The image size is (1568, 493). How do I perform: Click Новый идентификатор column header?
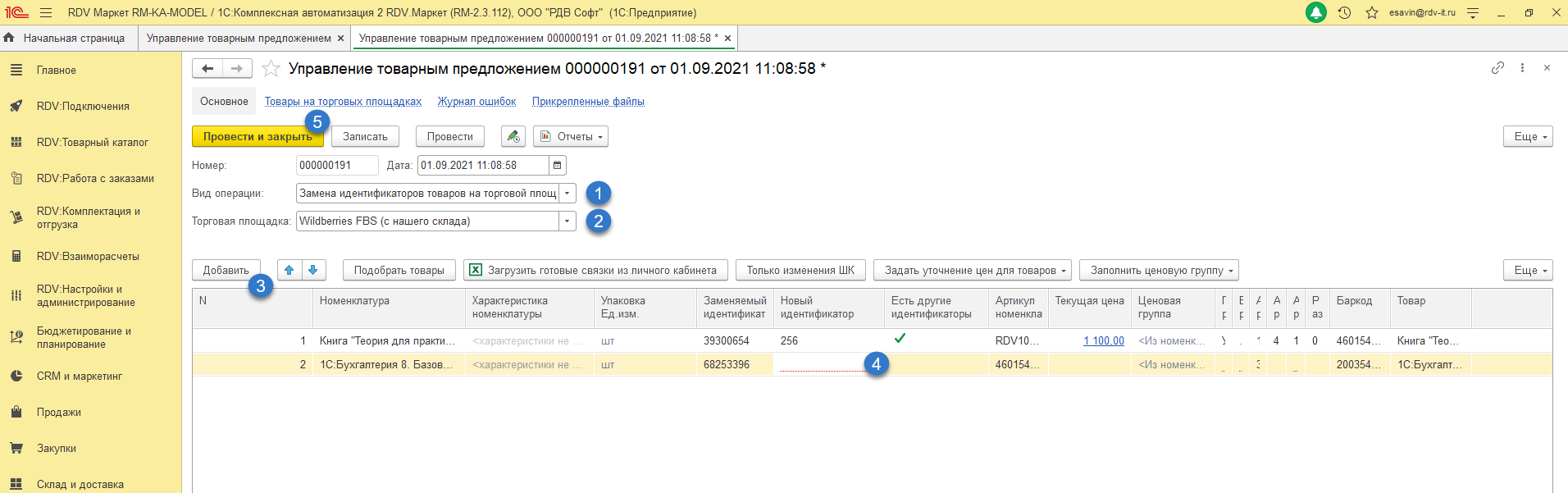[829, 308]
